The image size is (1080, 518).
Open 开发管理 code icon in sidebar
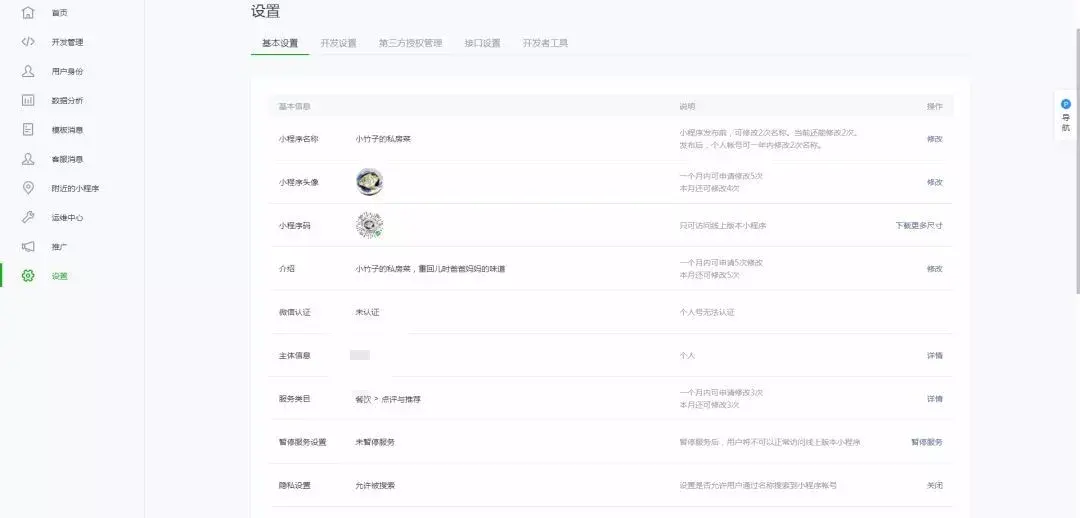28,42
